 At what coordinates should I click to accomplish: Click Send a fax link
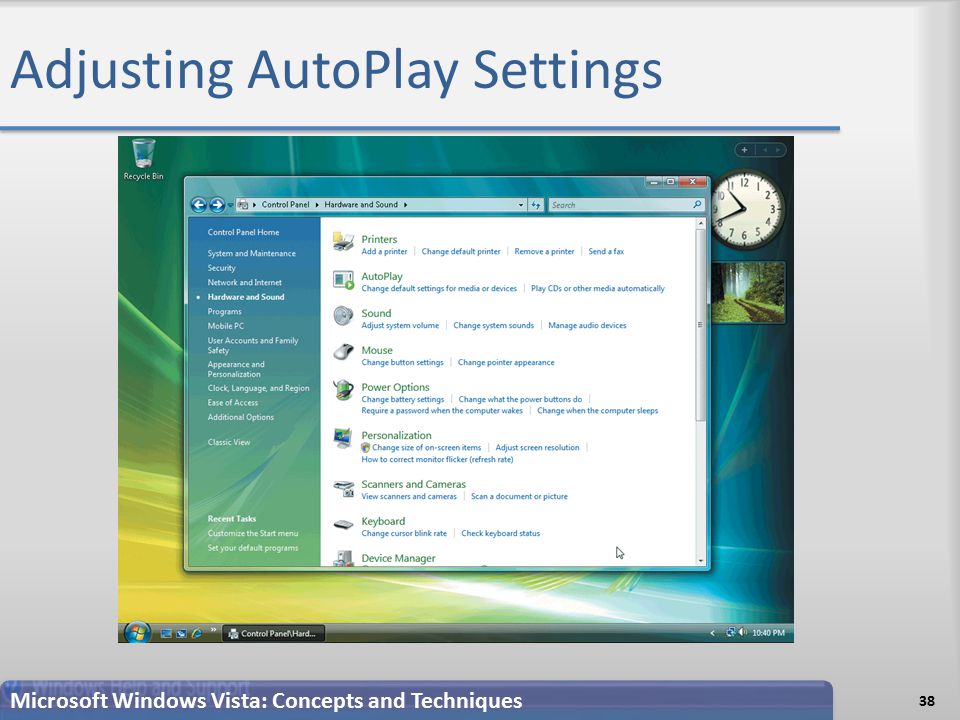[606, 251]
